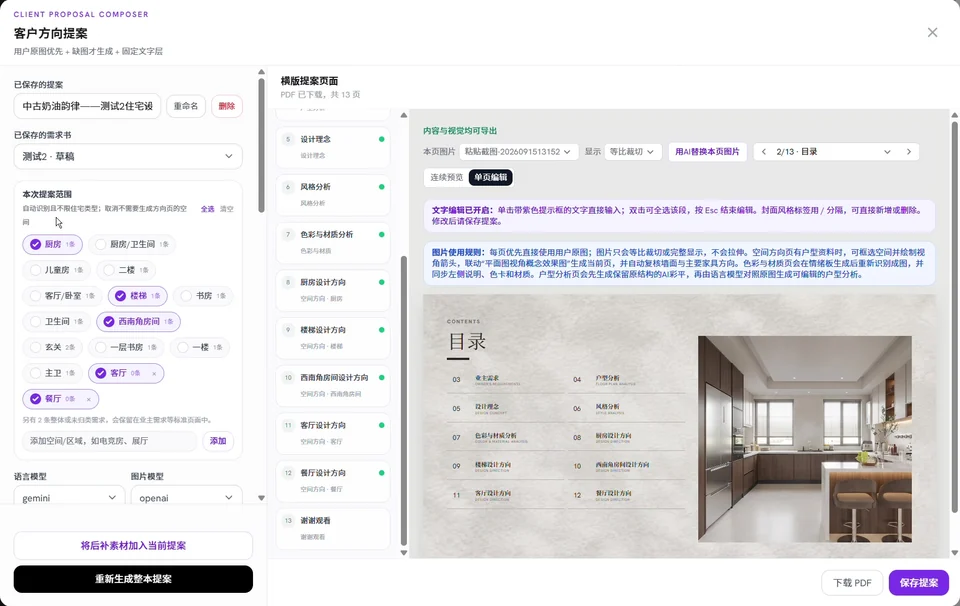The image size is (960, 606).
Task: Click the preview pane scrollbar thumb
Action: [954, 317]
